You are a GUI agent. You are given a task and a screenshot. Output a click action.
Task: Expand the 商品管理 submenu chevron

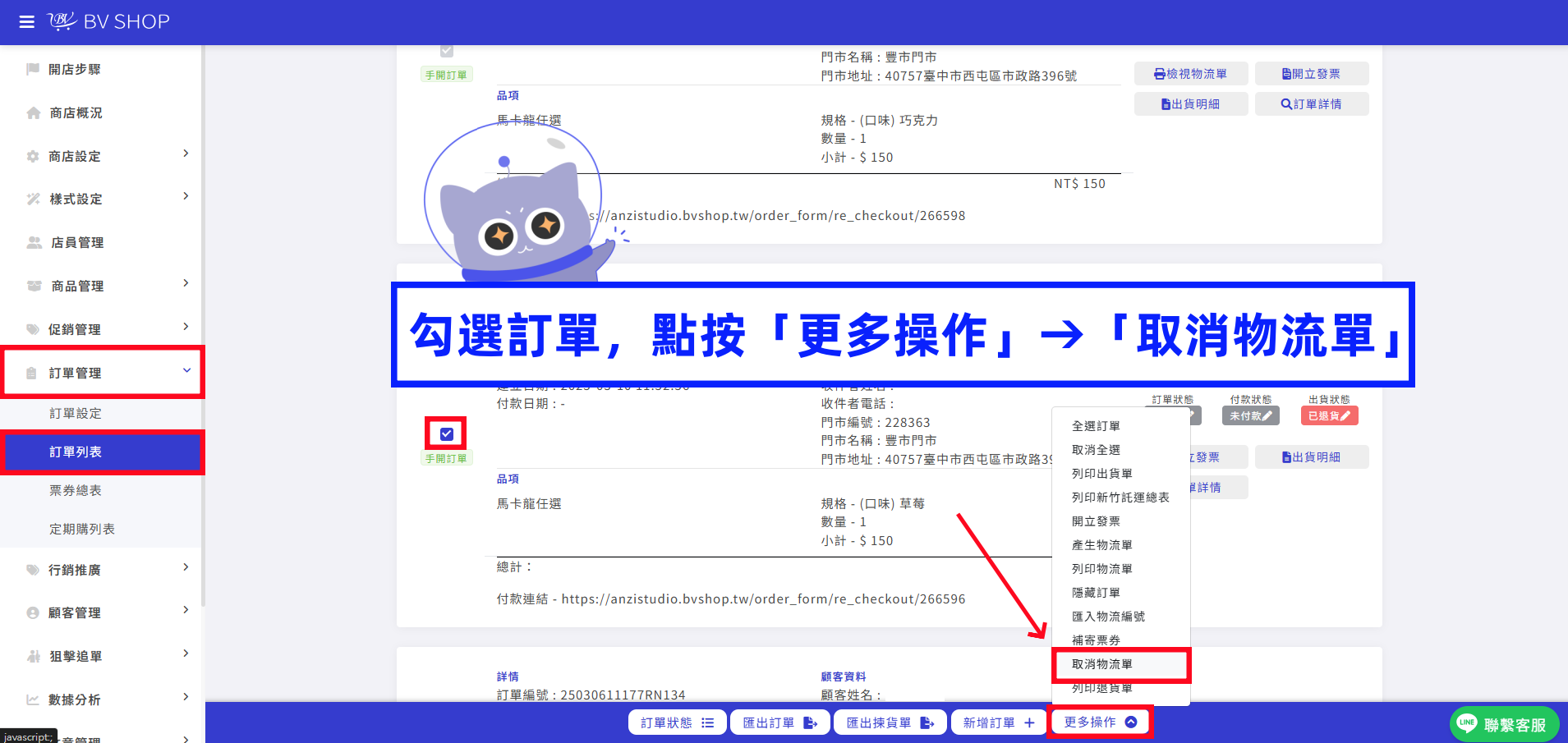click(x=186, y=283)
